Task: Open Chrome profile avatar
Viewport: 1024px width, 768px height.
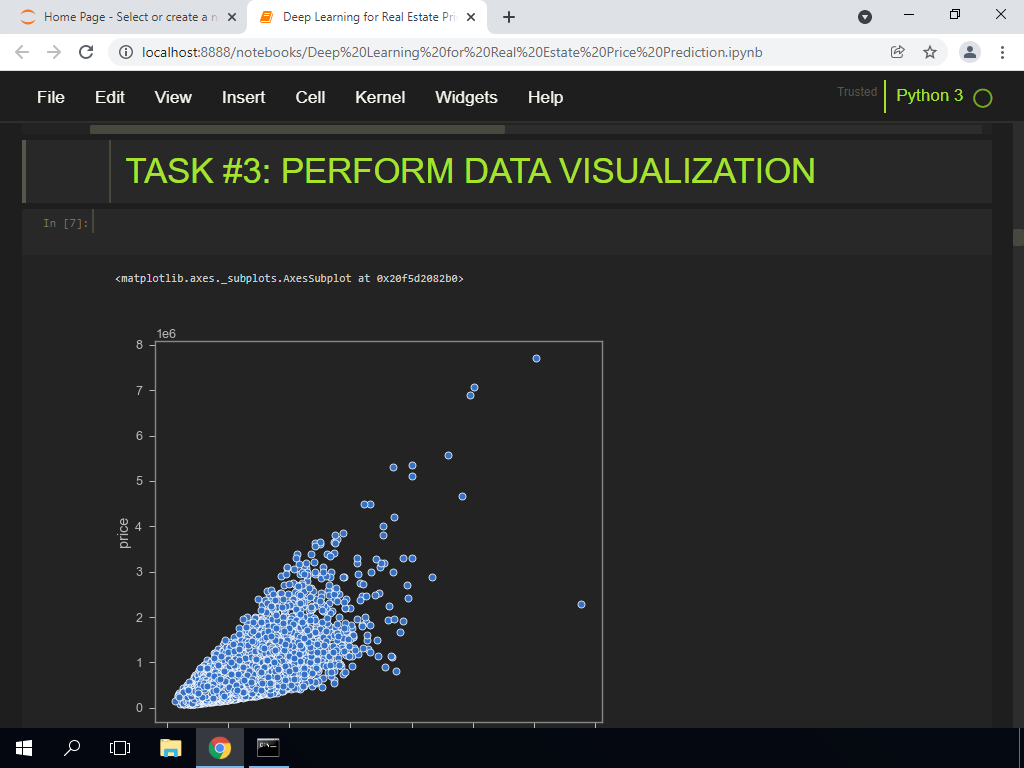Action: coord(970,52)
